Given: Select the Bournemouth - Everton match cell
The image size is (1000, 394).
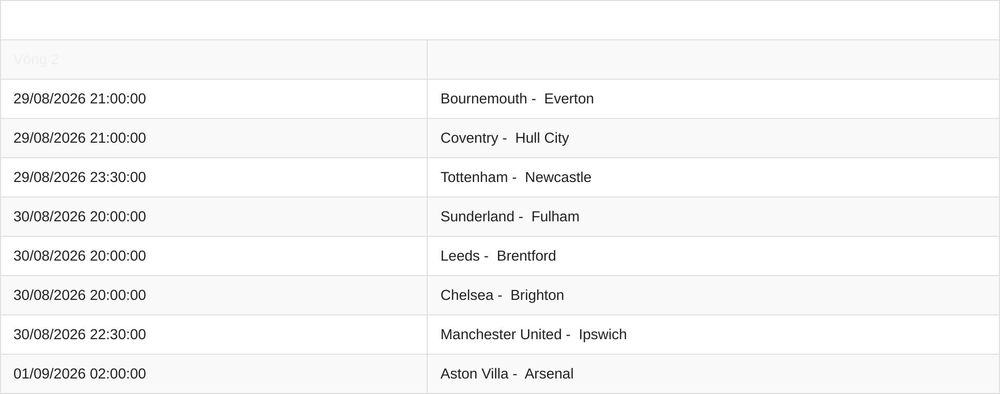Looking at the screenshot, I should pos(713,99).
